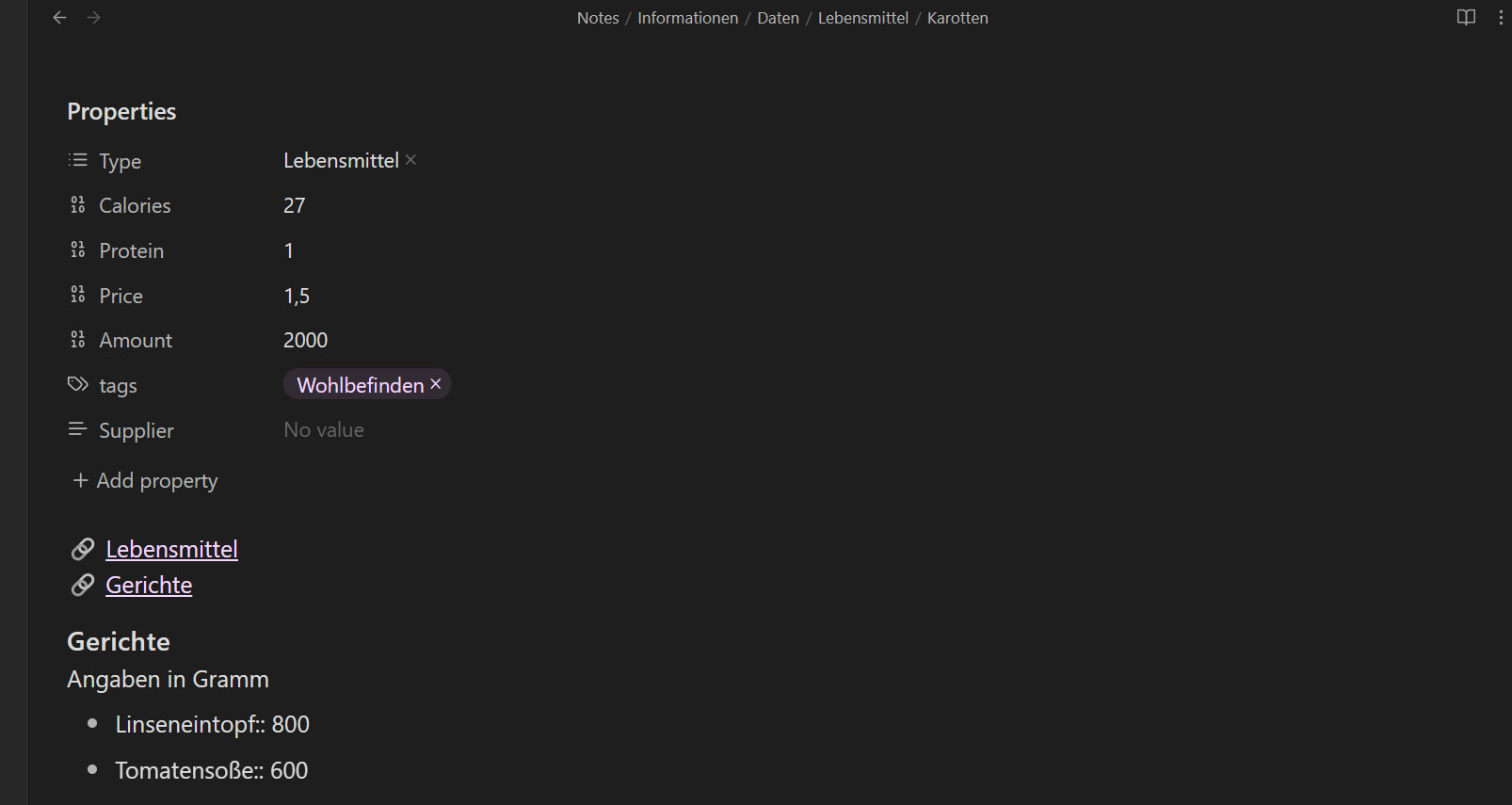Viewport: 1512px width, 805px height.
Task: Open Daten in the breadcrumb path
Action: pos(778,18)
